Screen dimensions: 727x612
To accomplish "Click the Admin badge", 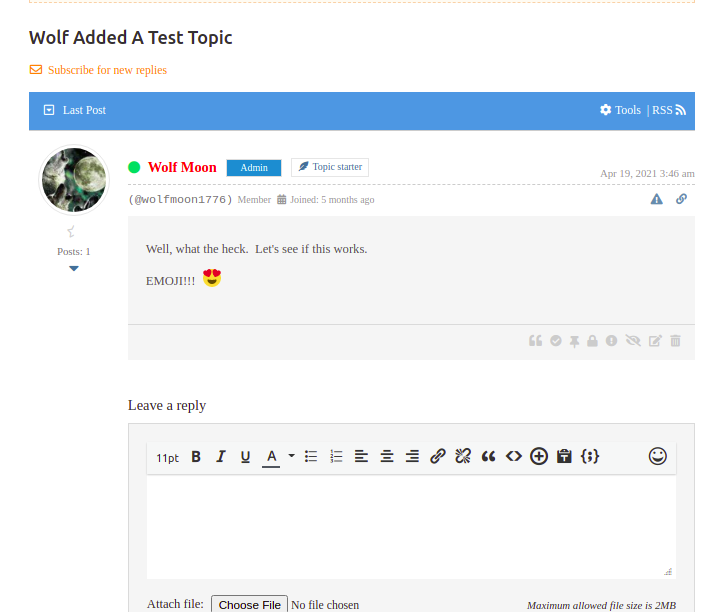I will pyautogui.click(x=254, y=168).
